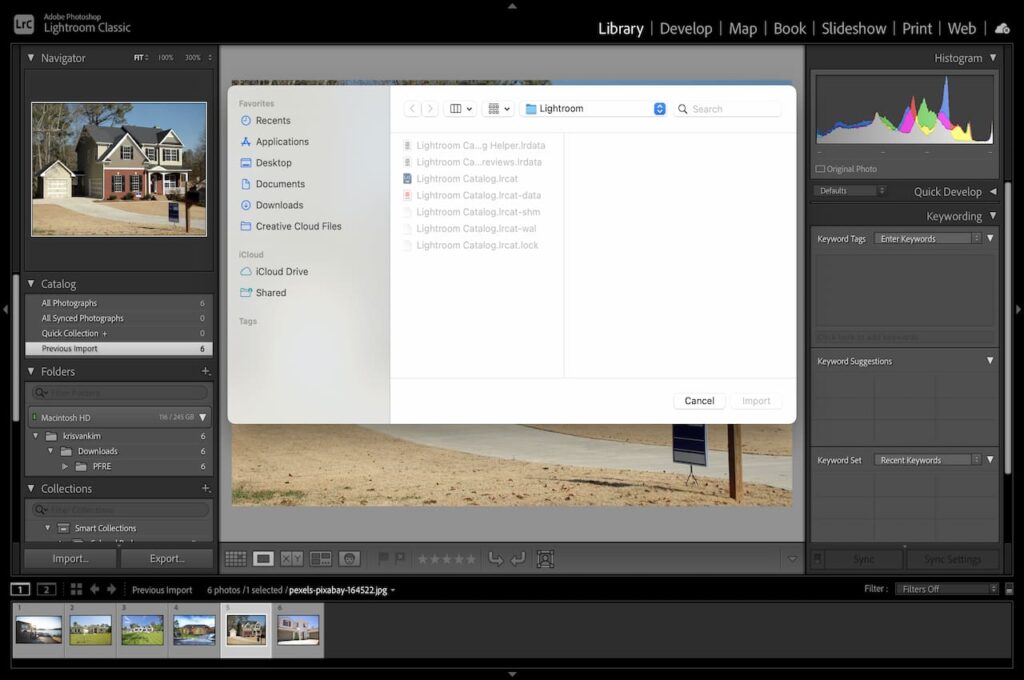Viewport: 1024px width, 680px height.
Task: Click the Lrc application logo
Action: pos(24,24)
